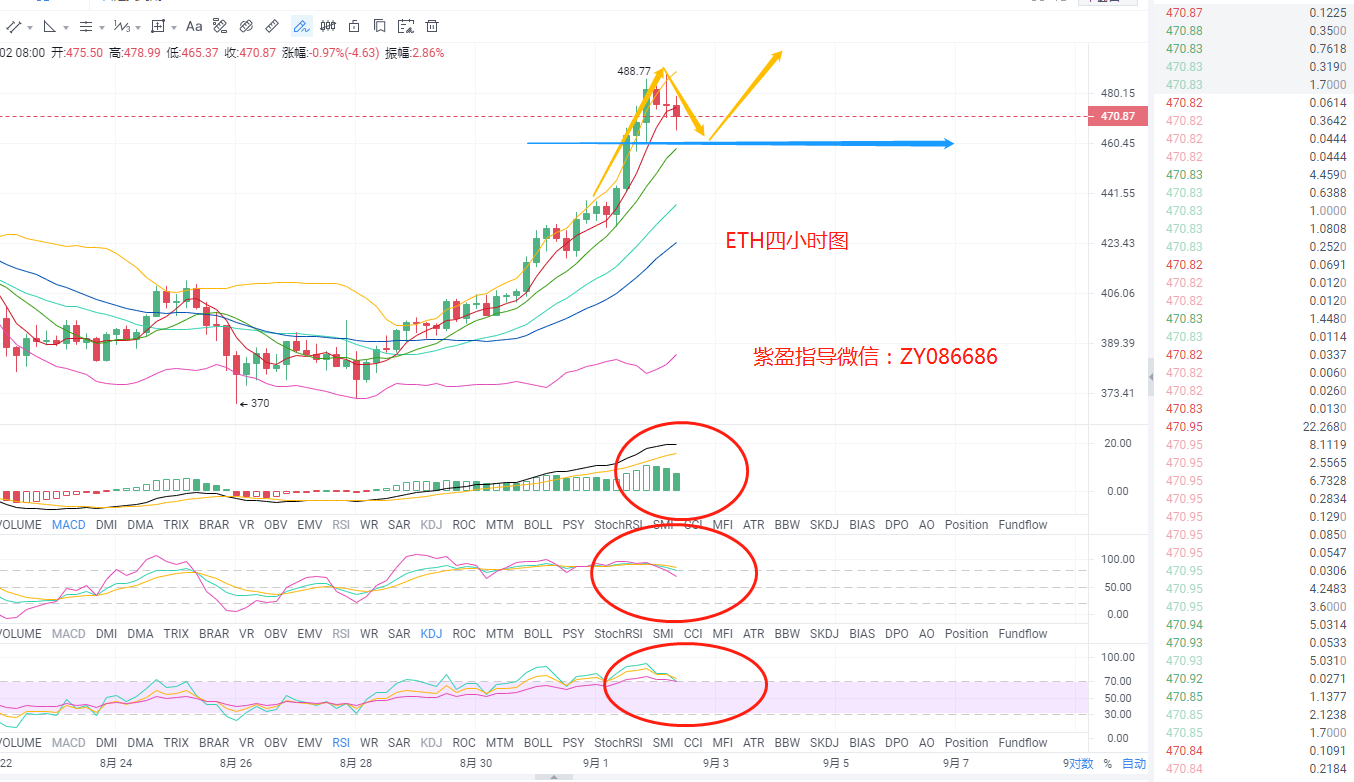Click the collapse handle beside the order list
The image size is (1354, 782).
click(x=1150, y=376)
